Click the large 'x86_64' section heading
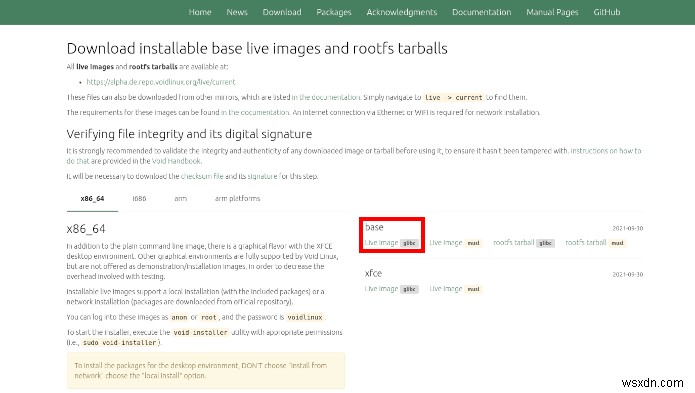 click(x=86, y=229)
